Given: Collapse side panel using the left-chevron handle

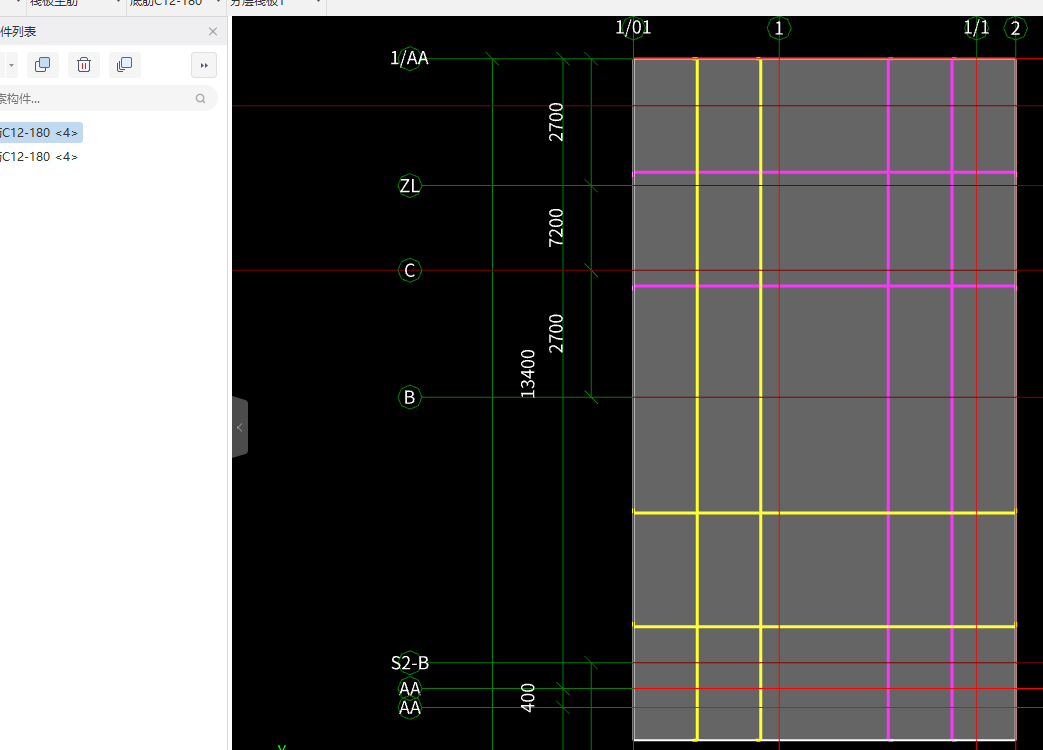Looking at the screenshot, I should 240,428.
